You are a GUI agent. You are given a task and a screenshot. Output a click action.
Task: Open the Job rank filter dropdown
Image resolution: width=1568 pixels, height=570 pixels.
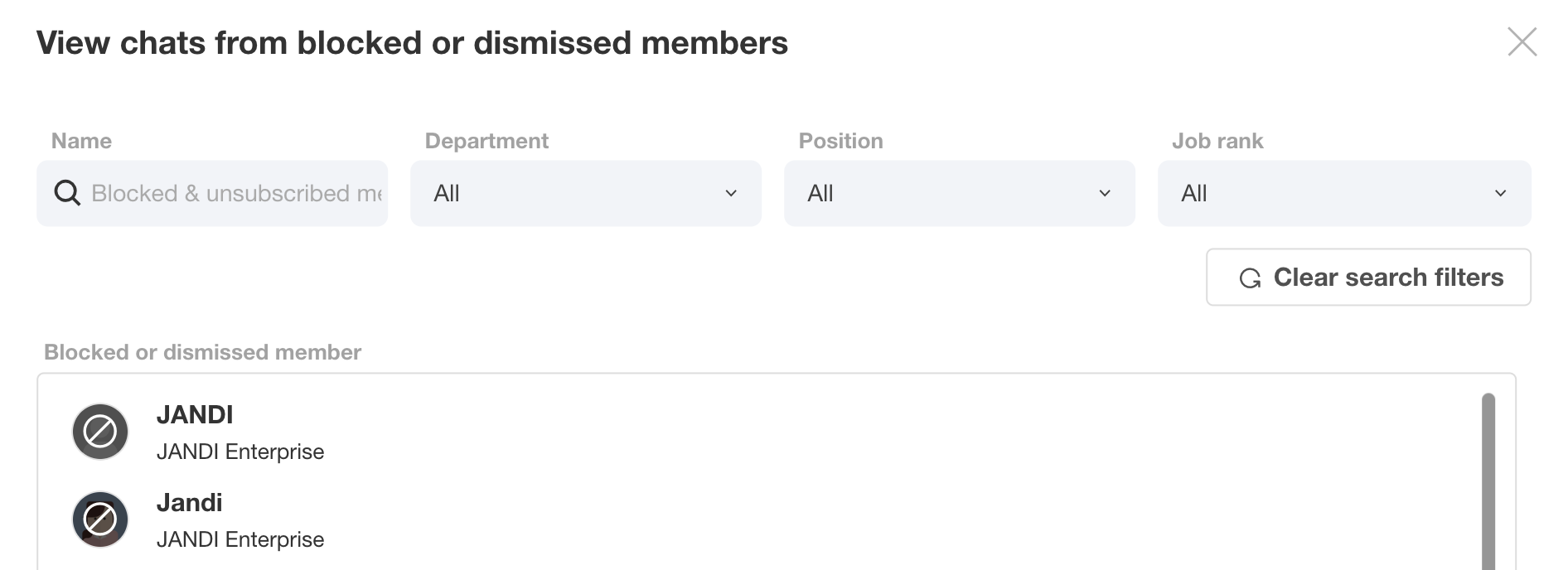[1343, 193]
